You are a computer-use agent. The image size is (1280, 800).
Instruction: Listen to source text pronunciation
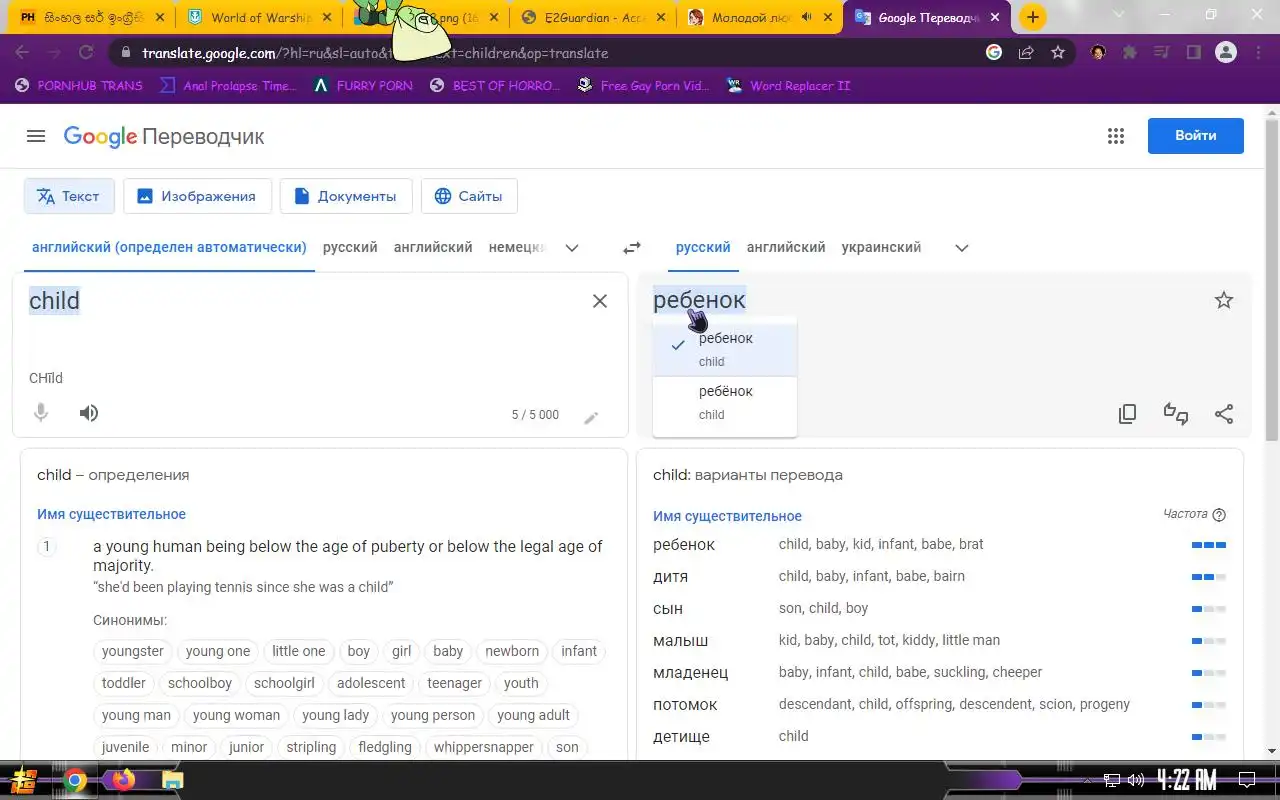pyautogui.click(x=89, y=413)
